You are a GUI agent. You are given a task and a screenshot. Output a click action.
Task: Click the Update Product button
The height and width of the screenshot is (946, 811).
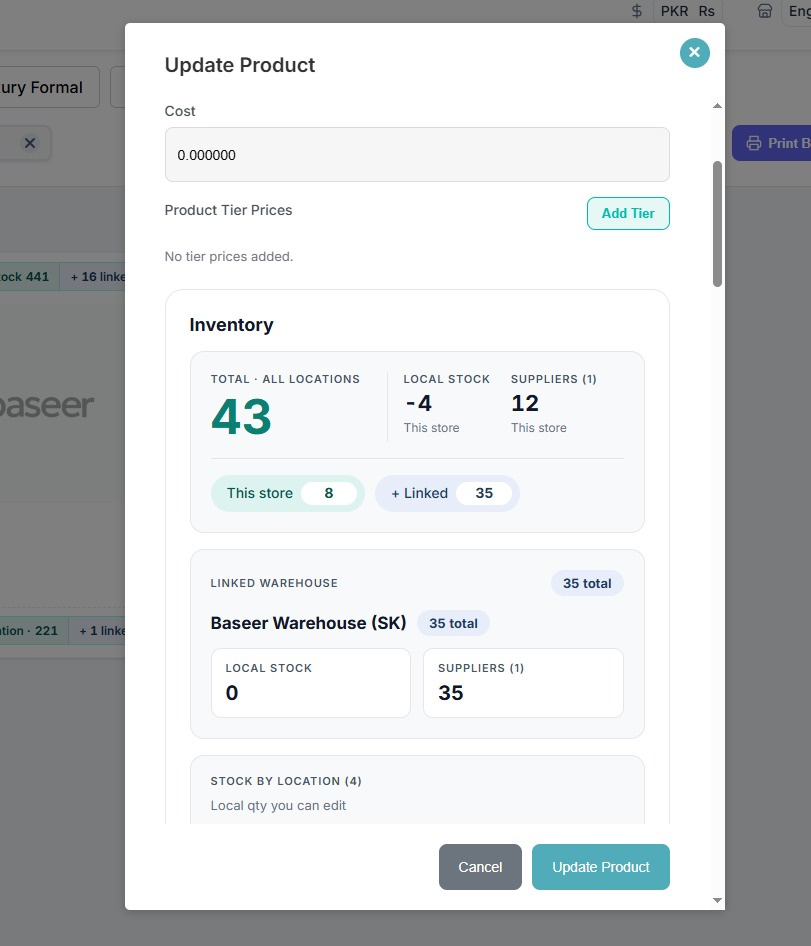601,867
